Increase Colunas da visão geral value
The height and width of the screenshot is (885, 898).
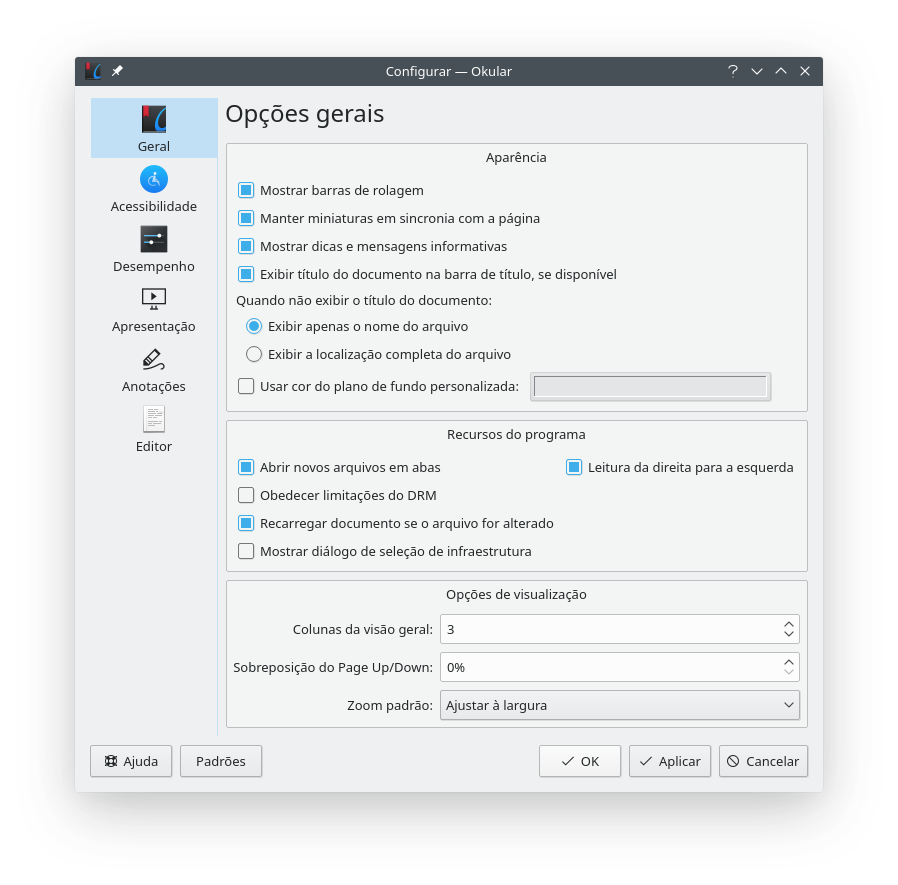pos(789,623)
